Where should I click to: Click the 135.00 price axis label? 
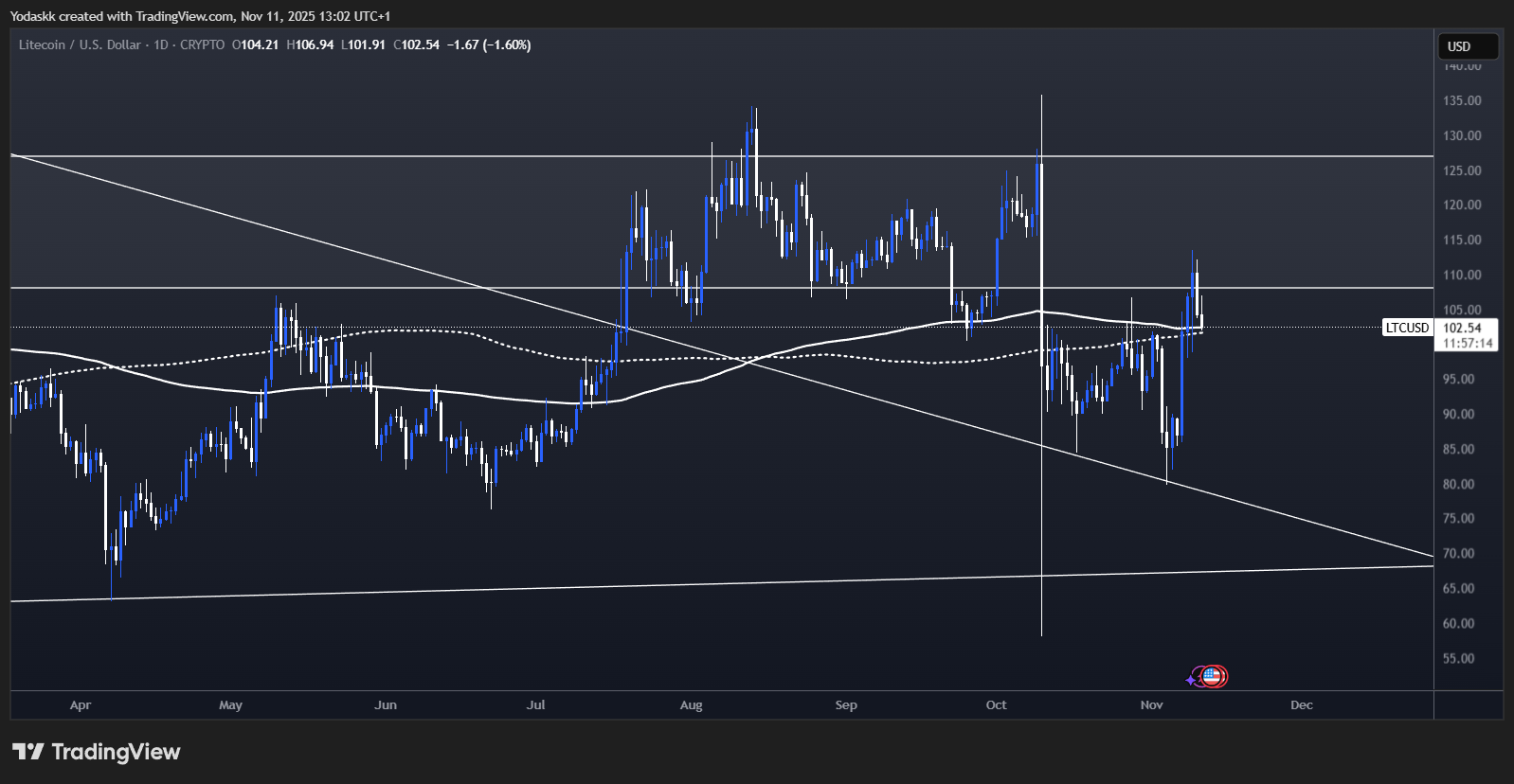(1462, 100)
